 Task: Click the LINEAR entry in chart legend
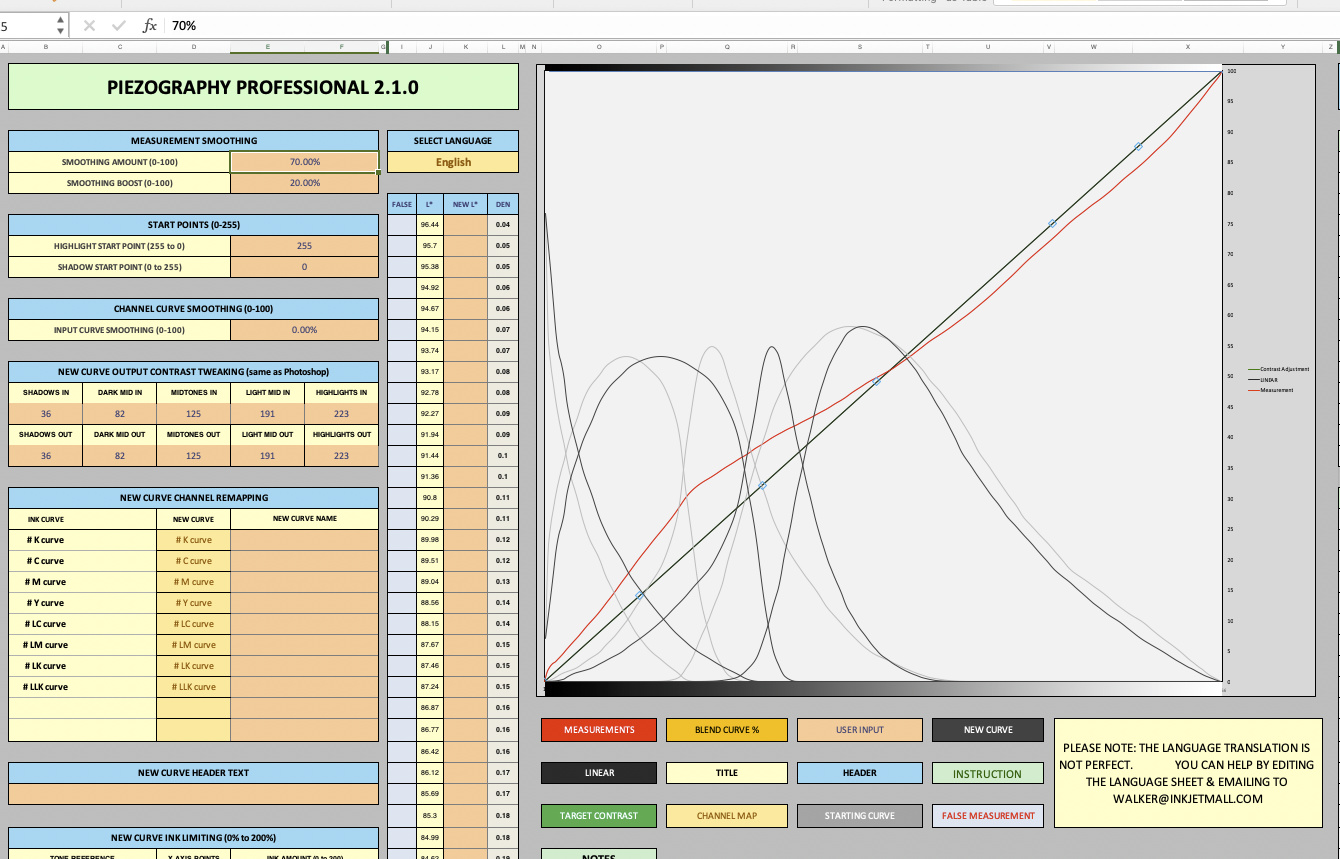pyautogui.click(x=1263, y=380)
